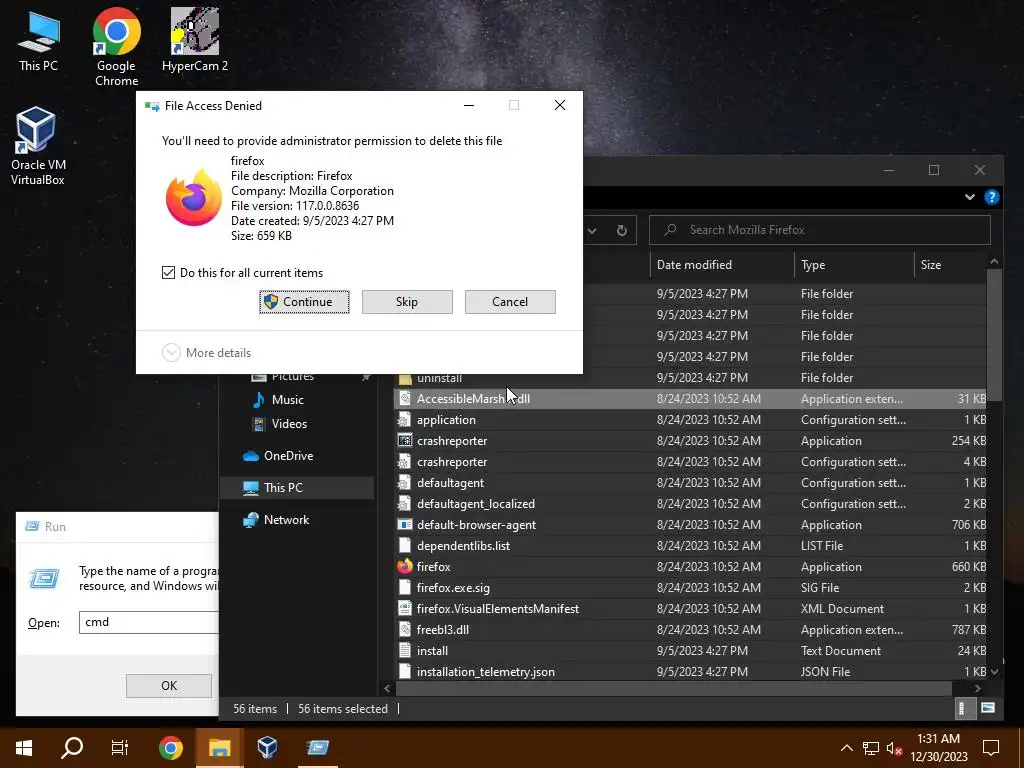The height and width of the screenshot is (768, 1024).
Task: Switch to Run dialog taskbar icon
Action: click(x=317, y=747)
